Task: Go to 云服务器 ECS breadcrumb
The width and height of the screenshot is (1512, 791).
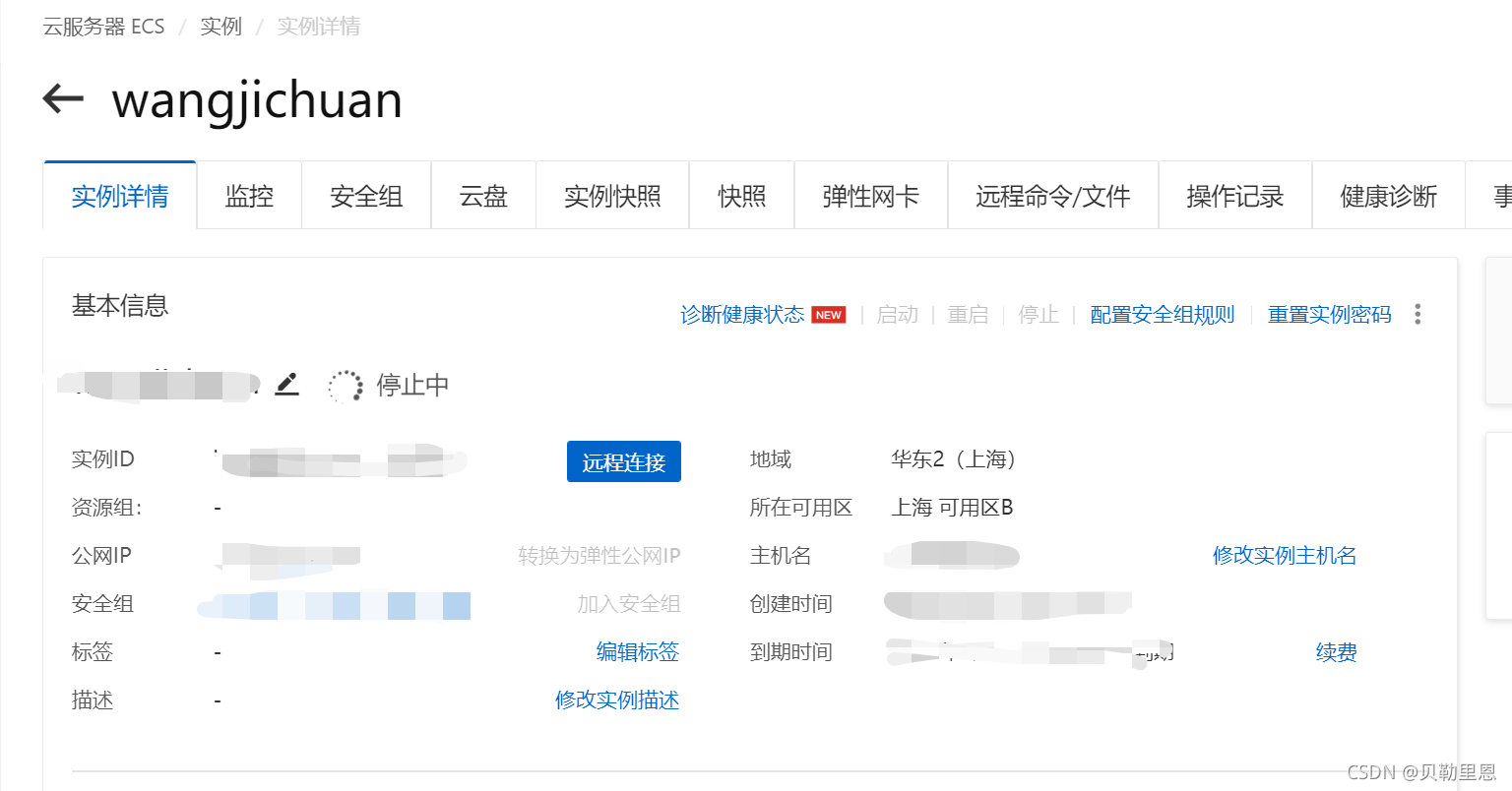Action: pyautogui.click(x=103, y=27)
